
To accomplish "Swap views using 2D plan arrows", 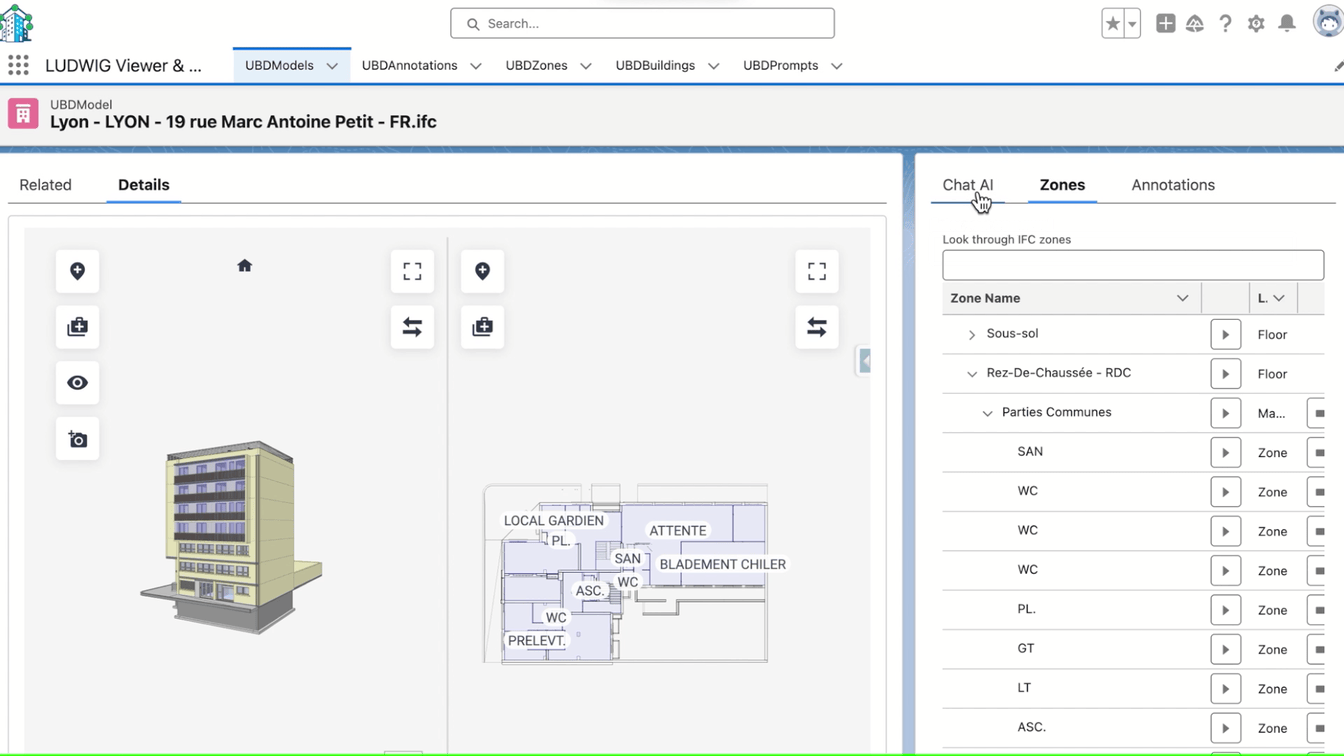I will pos(817,327).
